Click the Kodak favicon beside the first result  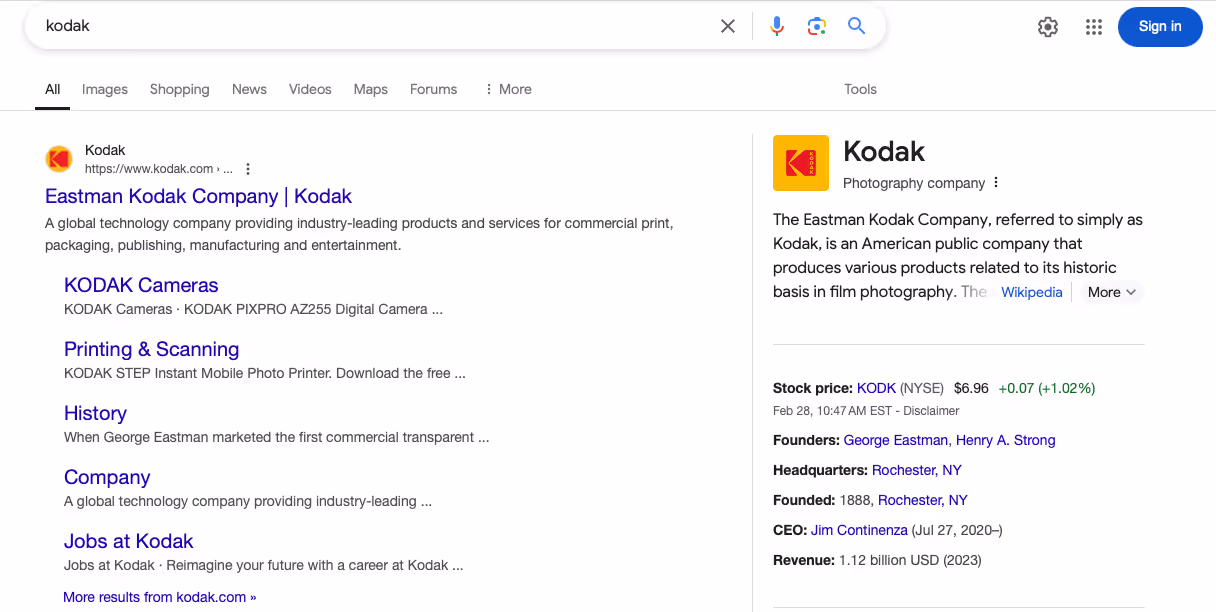(59, 159)
